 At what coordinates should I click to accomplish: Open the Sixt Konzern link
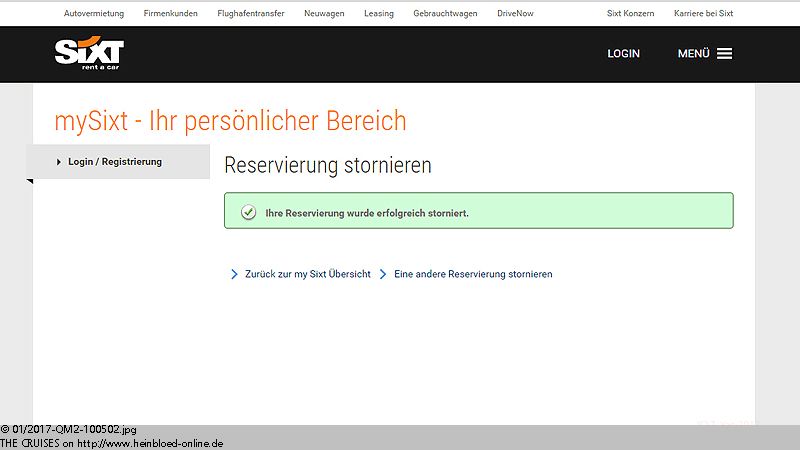click(x=631, y=13)
